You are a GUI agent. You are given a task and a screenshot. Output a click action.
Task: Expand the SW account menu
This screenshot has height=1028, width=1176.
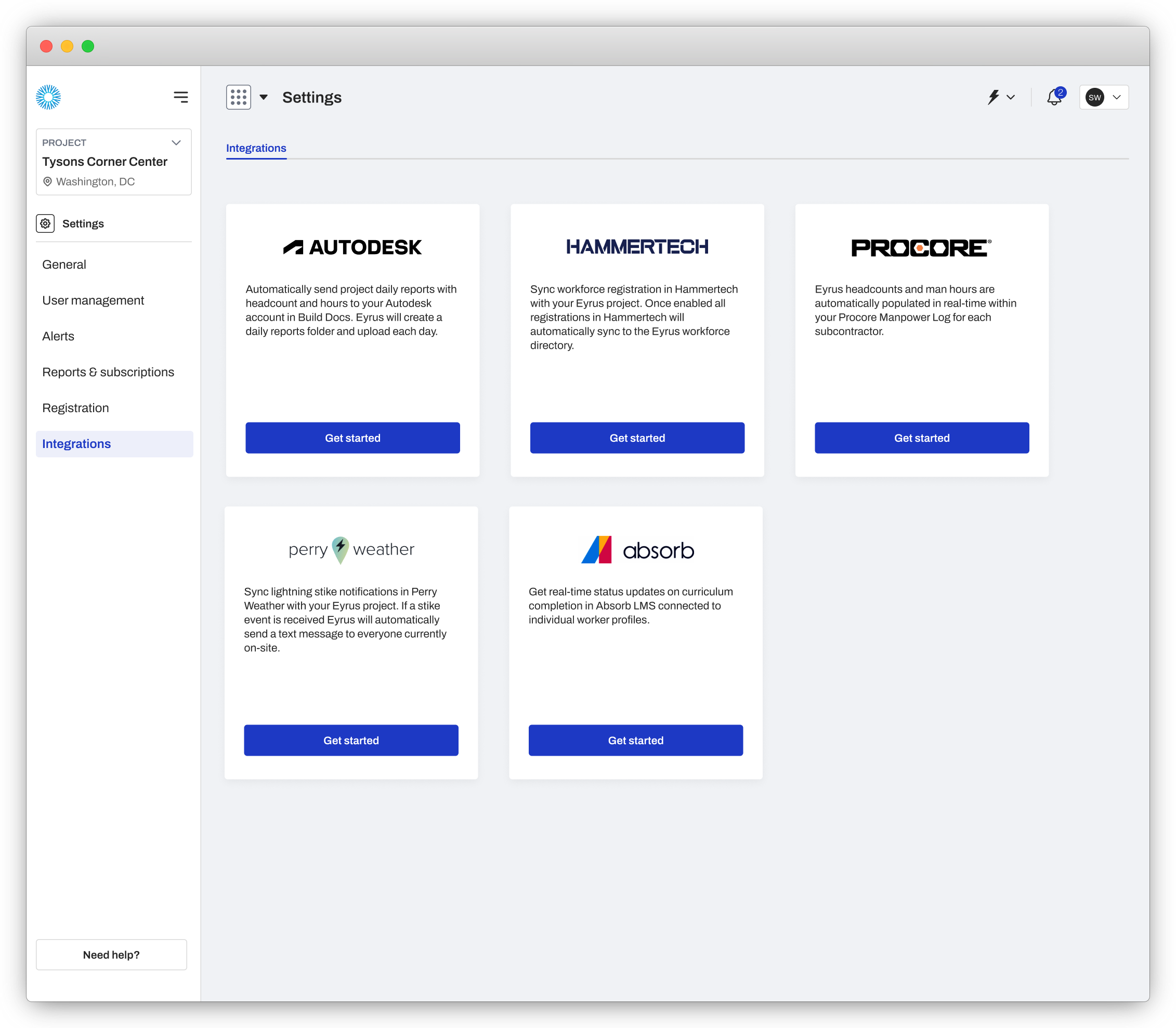[1102, 97]
